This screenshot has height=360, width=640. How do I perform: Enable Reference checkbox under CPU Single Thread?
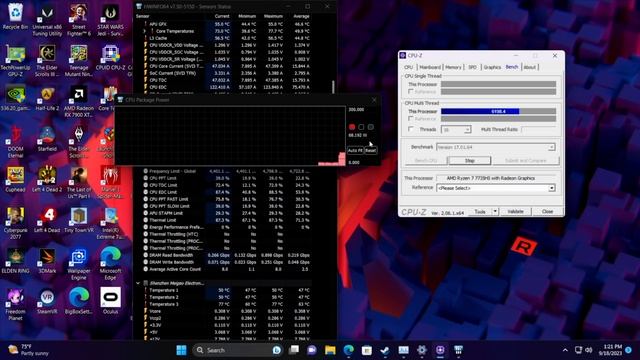pos(411,92)
